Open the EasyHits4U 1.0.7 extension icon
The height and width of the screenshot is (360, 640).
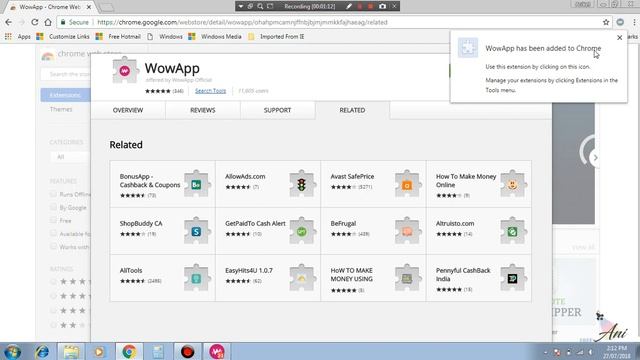(302, 278)
